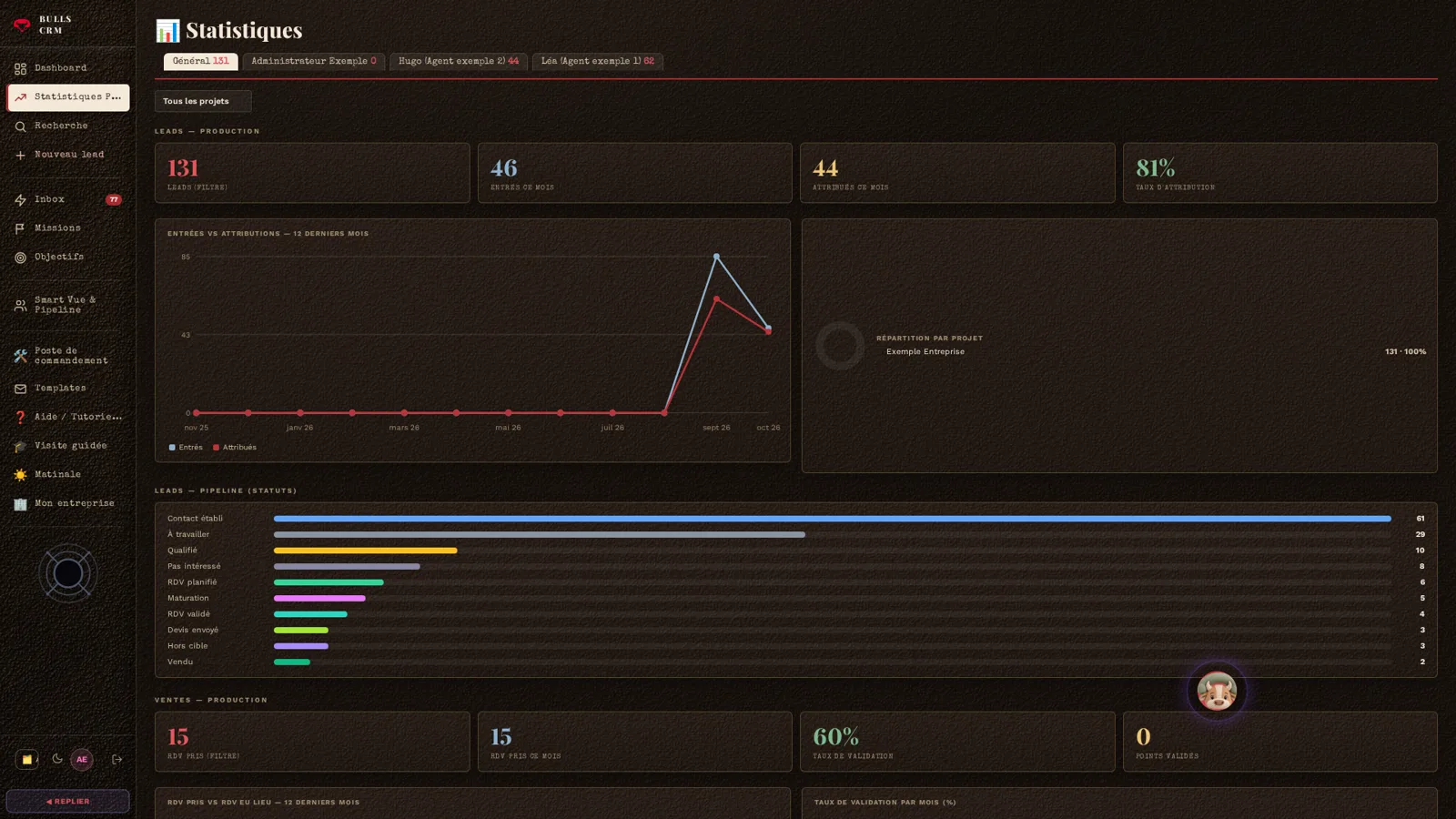Click the Contact établi pipeline bar
This screenshot has height=819, width=1456.
click(x=833, y=519)
